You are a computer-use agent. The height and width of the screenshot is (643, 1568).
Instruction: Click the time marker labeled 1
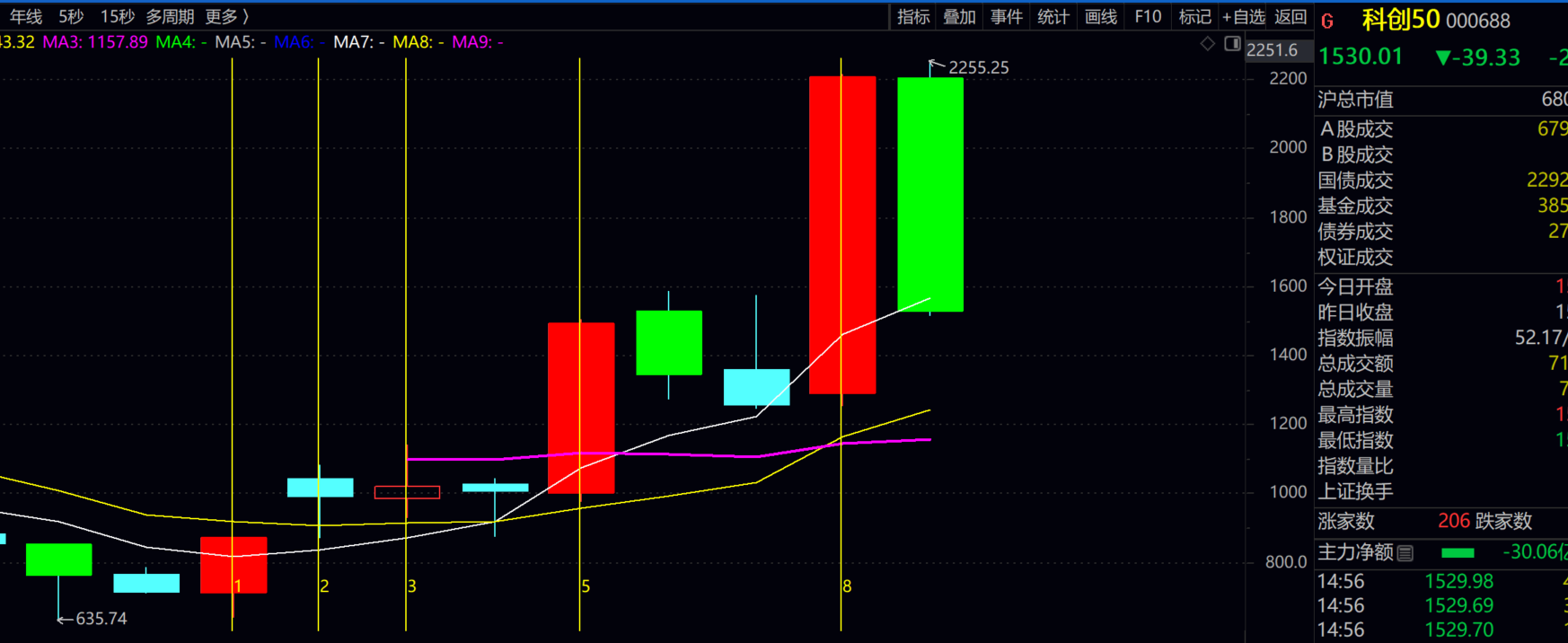coord(237,586)
